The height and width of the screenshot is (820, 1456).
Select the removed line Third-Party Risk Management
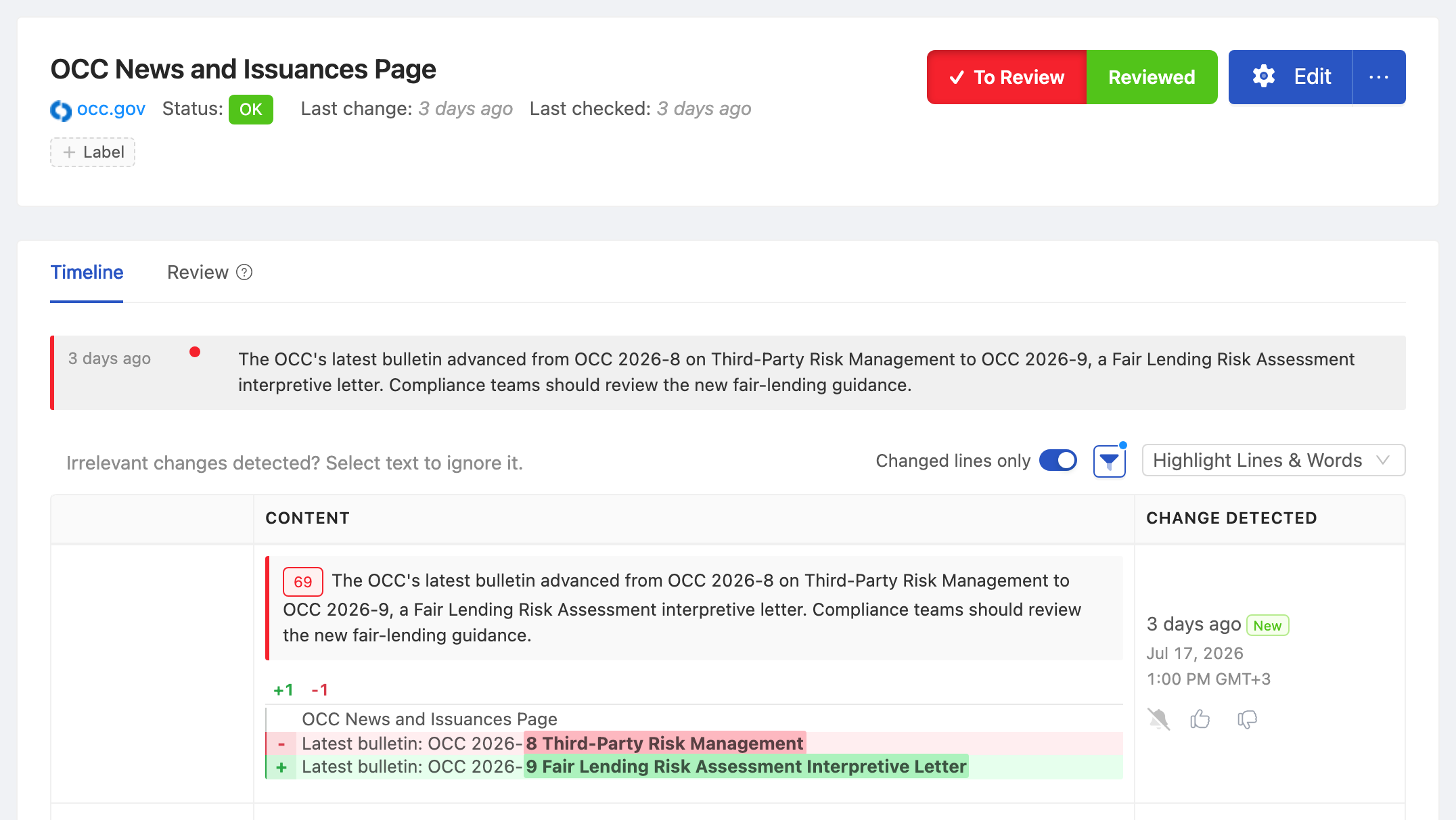coord(694,744)
